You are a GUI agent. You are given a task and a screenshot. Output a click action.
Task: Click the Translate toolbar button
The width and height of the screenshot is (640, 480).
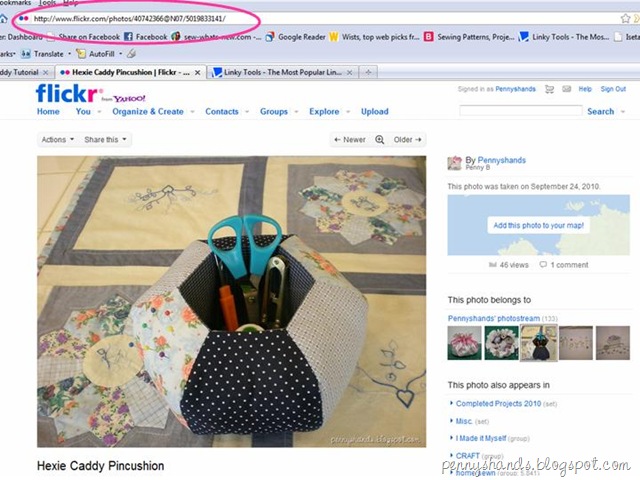42,53
